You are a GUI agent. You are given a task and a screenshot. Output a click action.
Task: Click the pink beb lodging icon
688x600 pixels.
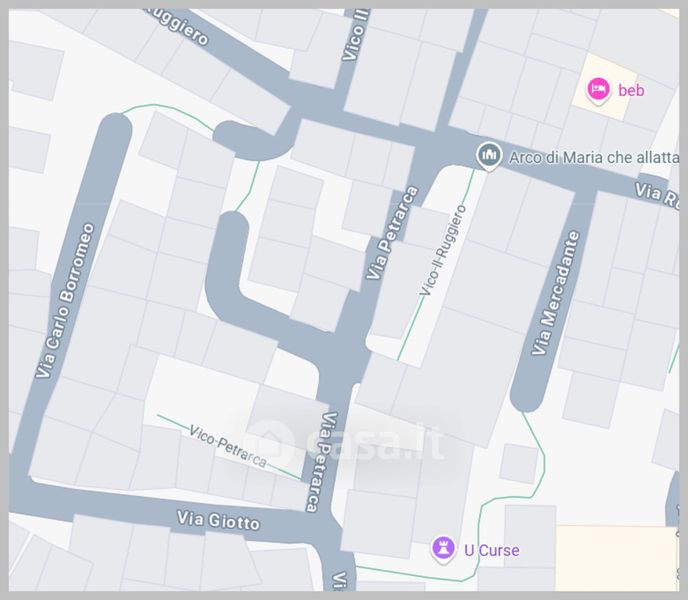pos(598,91)
